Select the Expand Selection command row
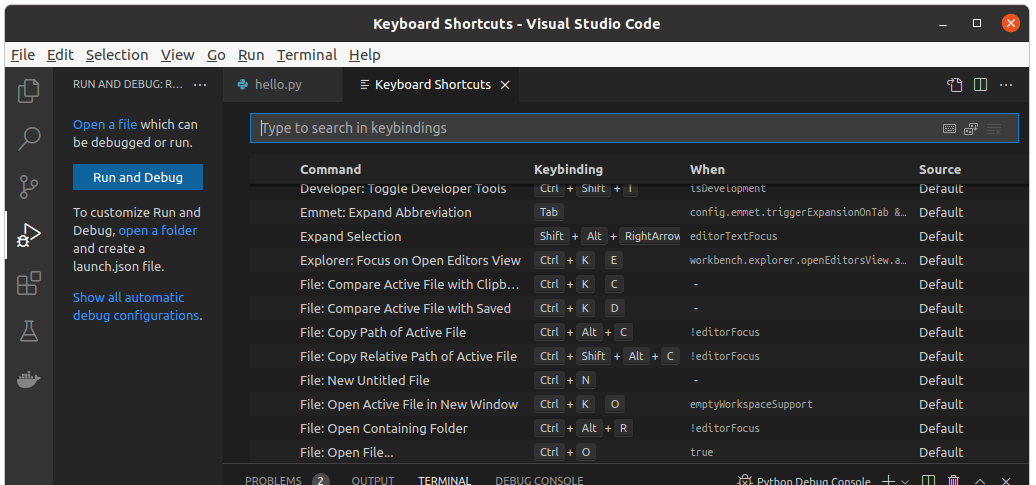1036x485 pixels. [634, 237]
